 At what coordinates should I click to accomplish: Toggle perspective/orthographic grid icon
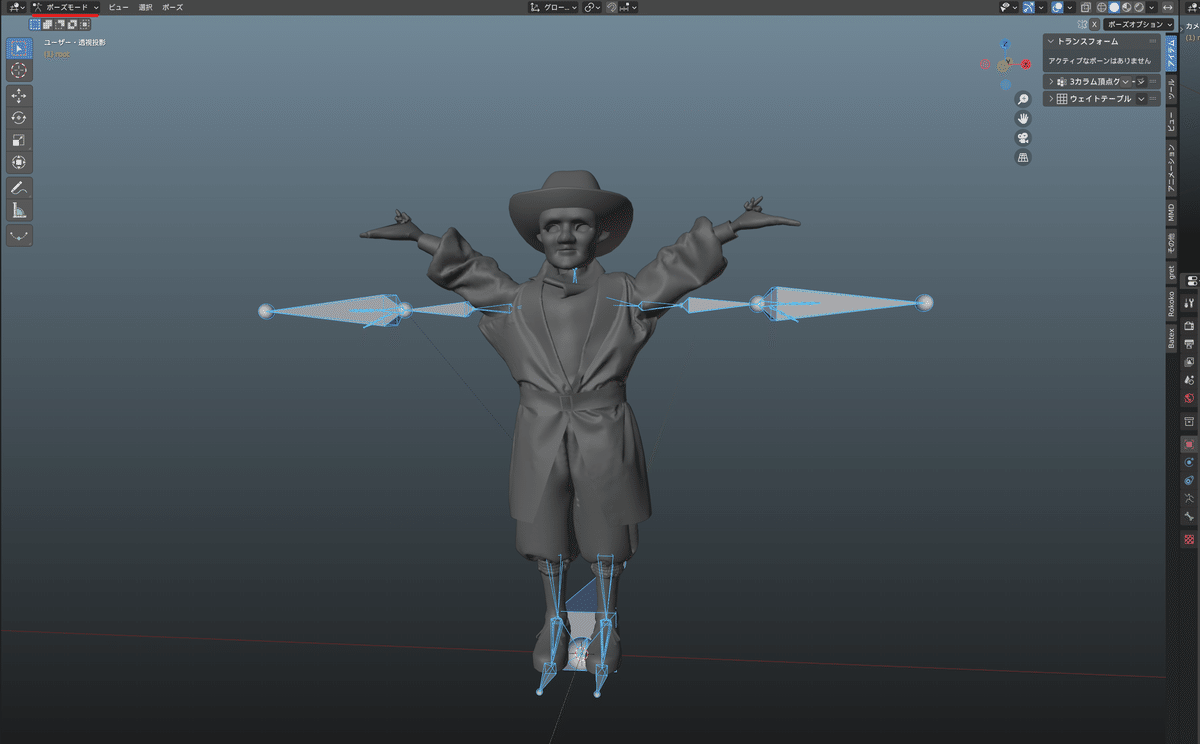1023,157
